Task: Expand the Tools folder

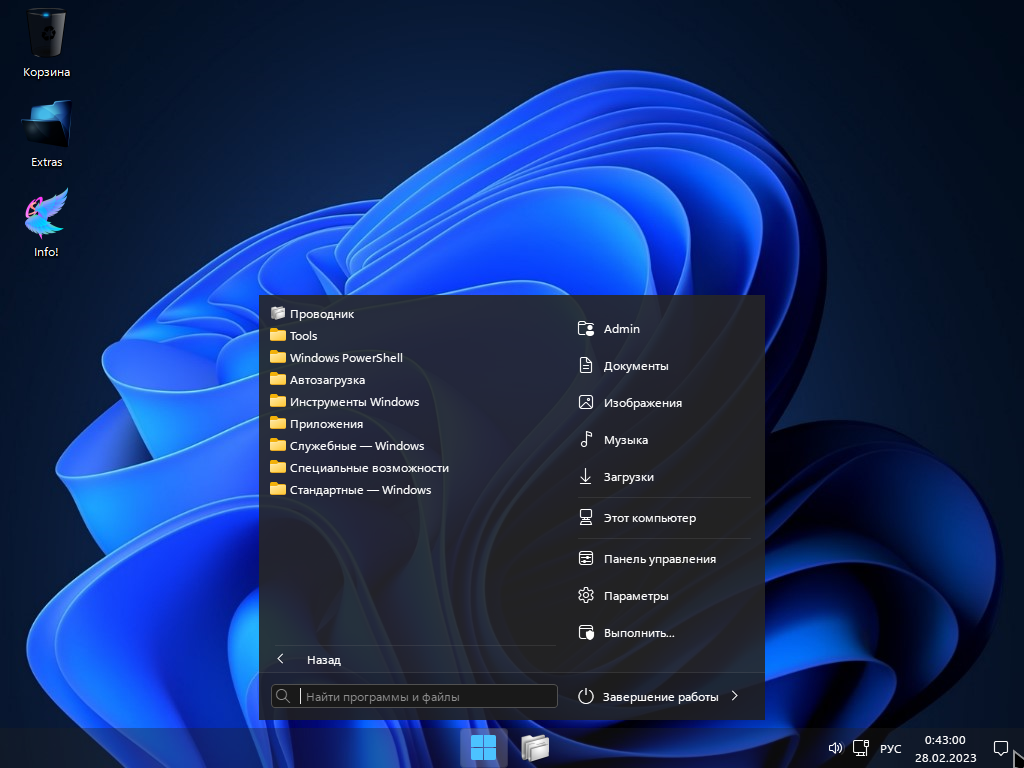Action: 294,336
